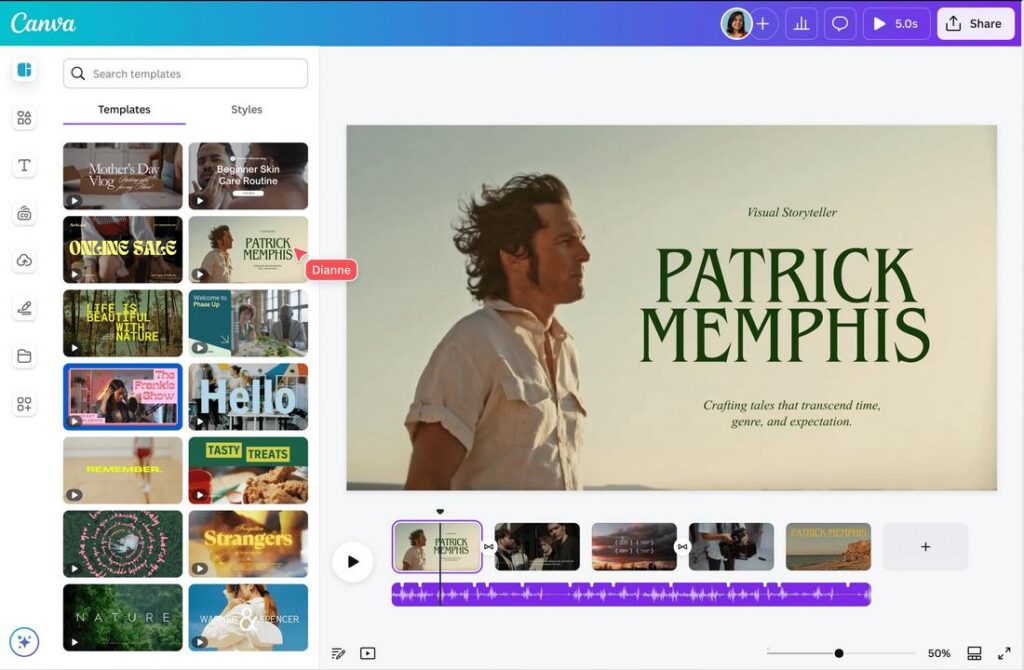Start presenting with the 5.0s play button
Image resolution: width=1024 pixels, height=670 pixels.
(896, 23)
